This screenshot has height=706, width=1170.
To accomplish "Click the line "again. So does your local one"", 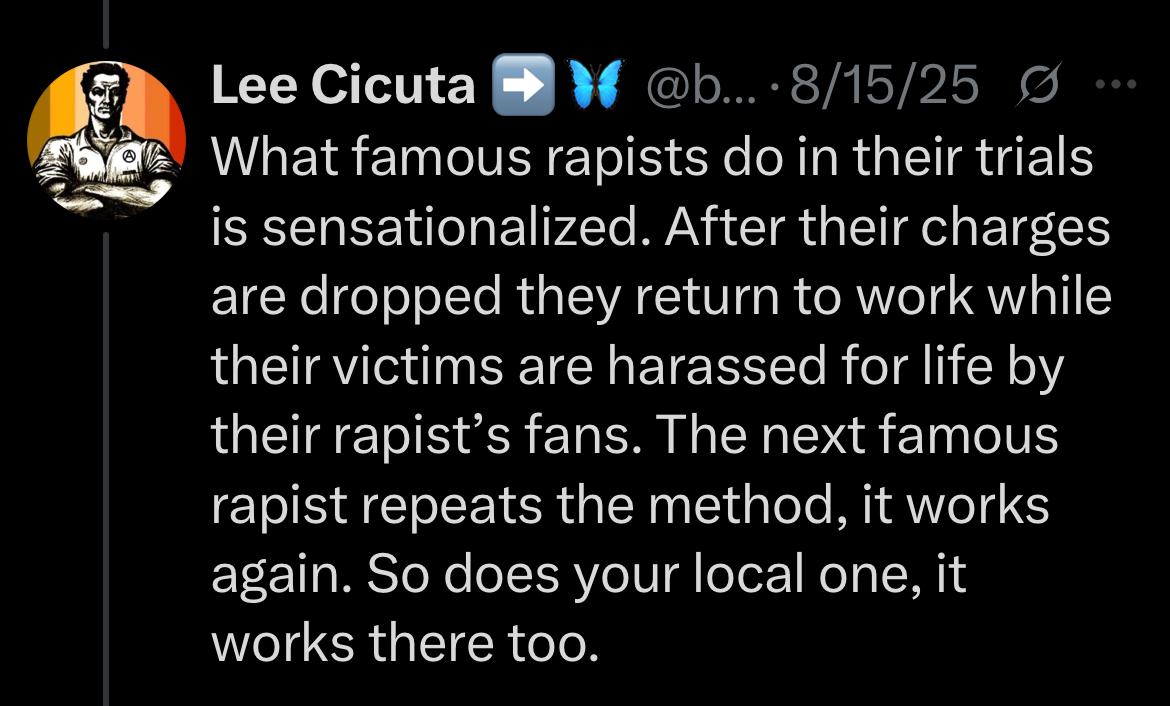I will 588,576.
